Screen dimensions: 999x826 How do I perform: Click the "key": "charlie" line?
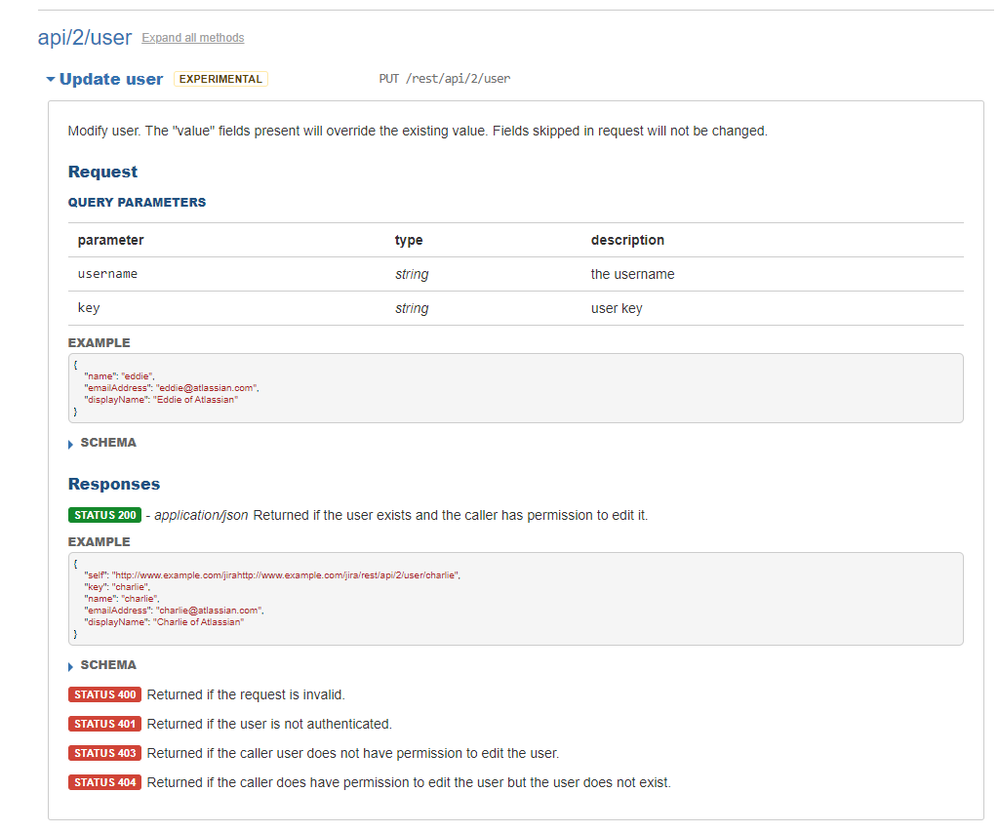(117, 587)
